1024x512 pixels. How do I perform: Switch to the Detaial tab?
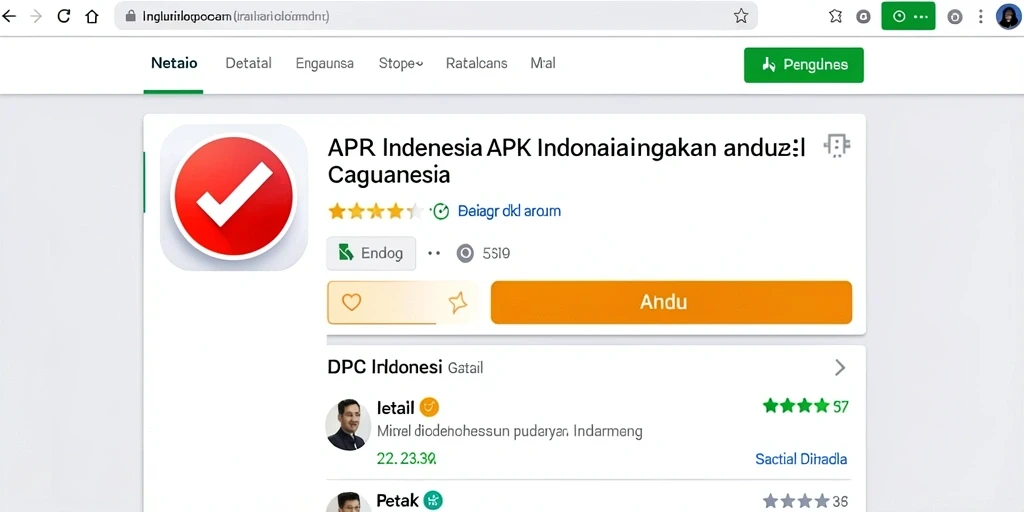tap(248, 63)
